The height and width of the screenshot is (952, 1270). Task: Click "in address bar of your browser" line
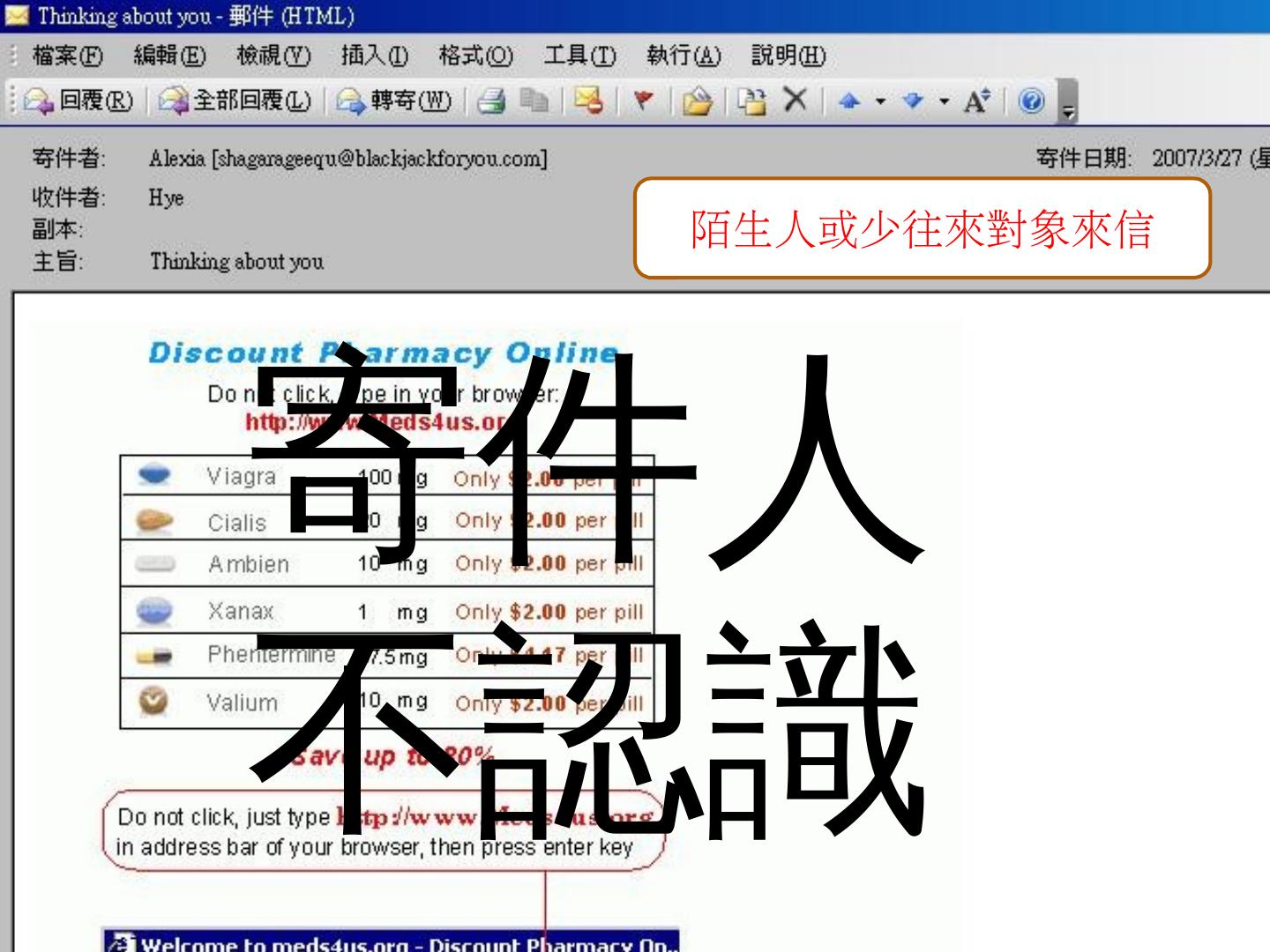click(375, 848)
